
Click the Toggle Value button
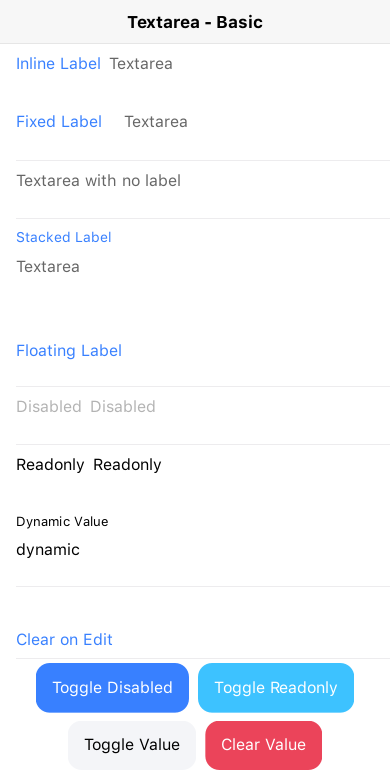tap(132, 744)
